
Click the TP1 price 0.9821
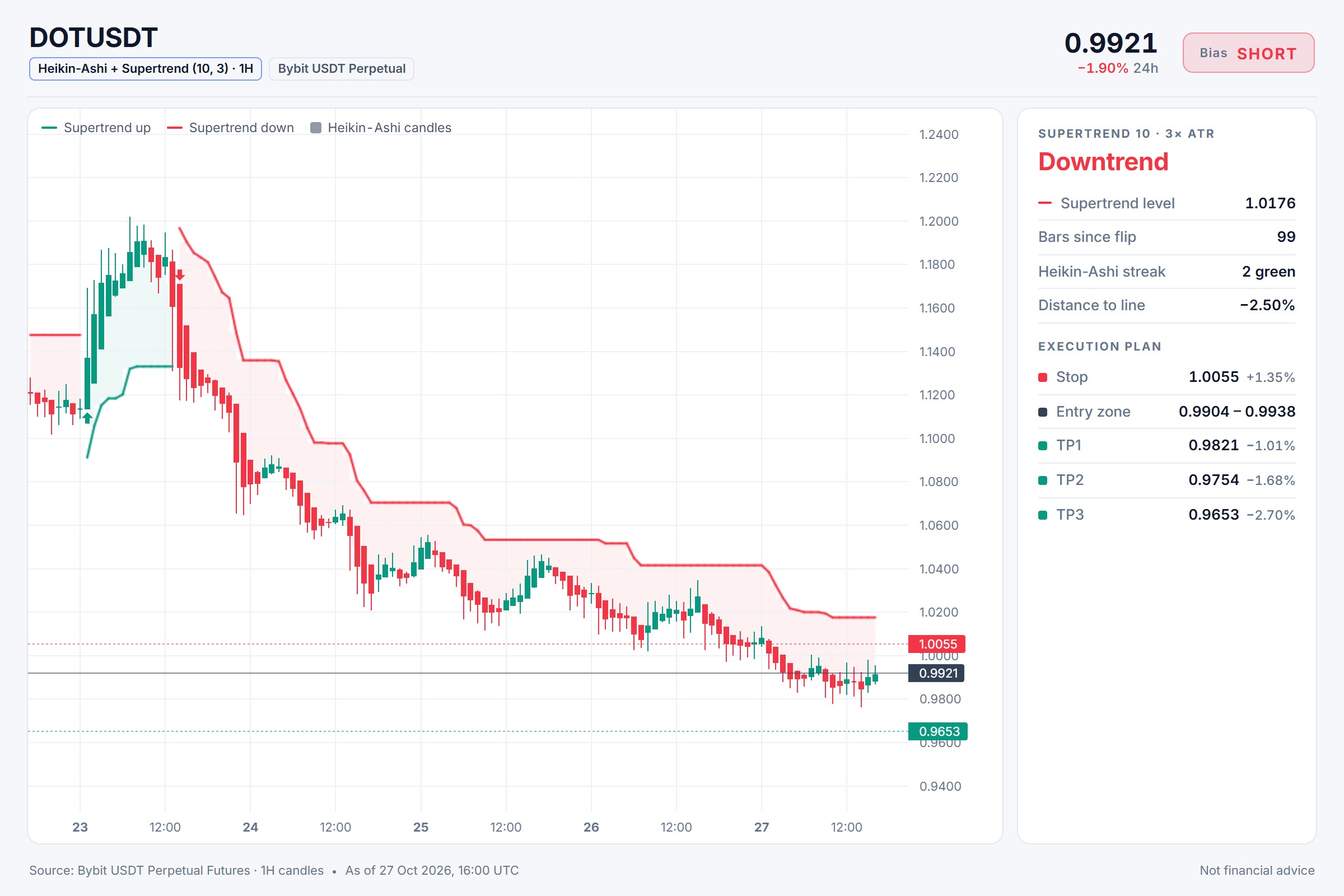pos(1213,446)
